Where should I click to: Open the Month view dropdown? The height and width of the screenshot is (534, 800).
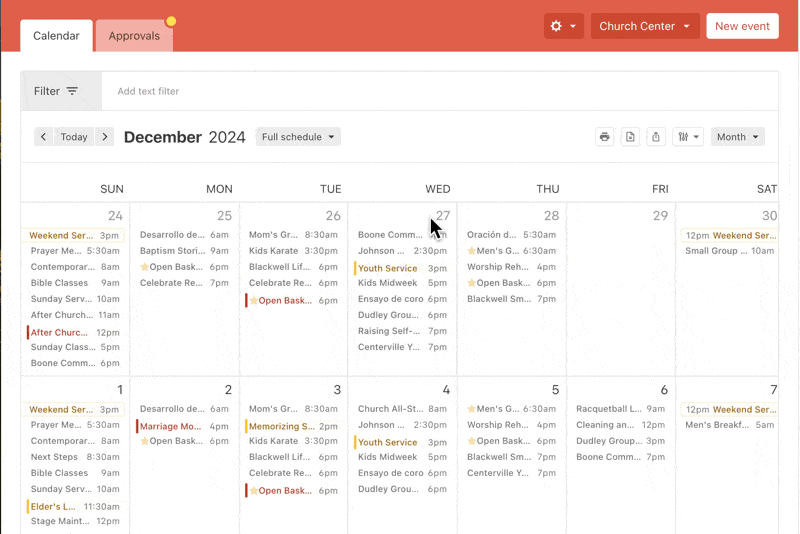[737, 137]
